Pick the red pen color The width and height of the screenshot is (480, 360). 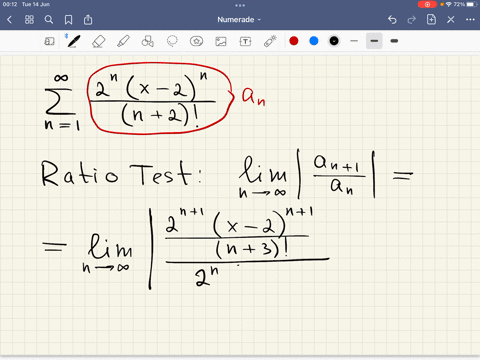(294, 41)
